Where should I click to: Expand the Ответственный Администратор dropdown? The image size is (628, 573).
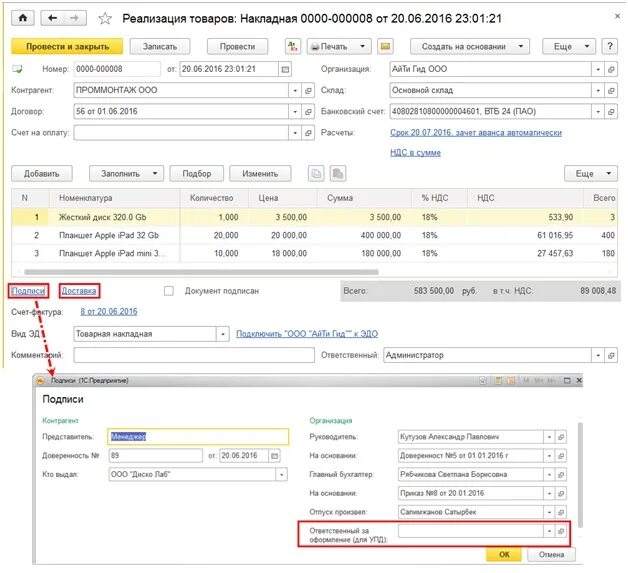tap(598, 355)
